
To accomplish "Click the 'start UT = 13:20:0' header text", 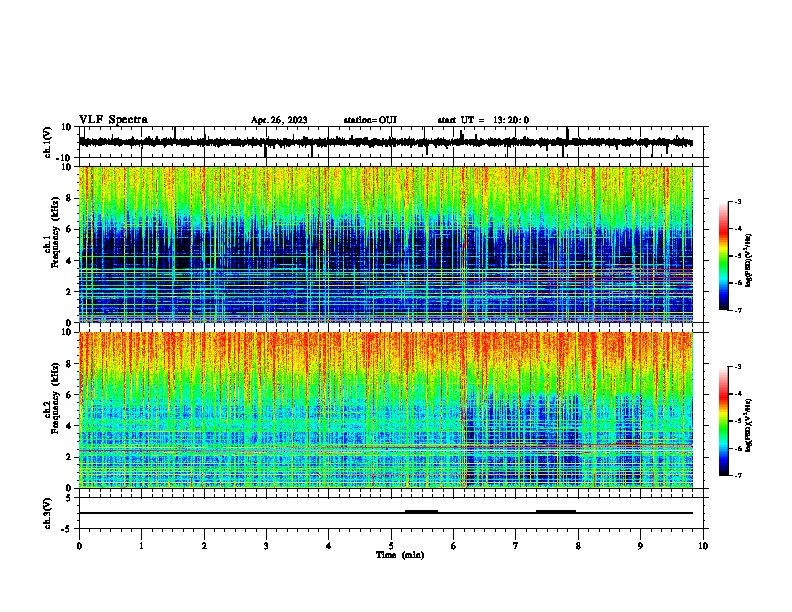I will [x=483, y=120].
